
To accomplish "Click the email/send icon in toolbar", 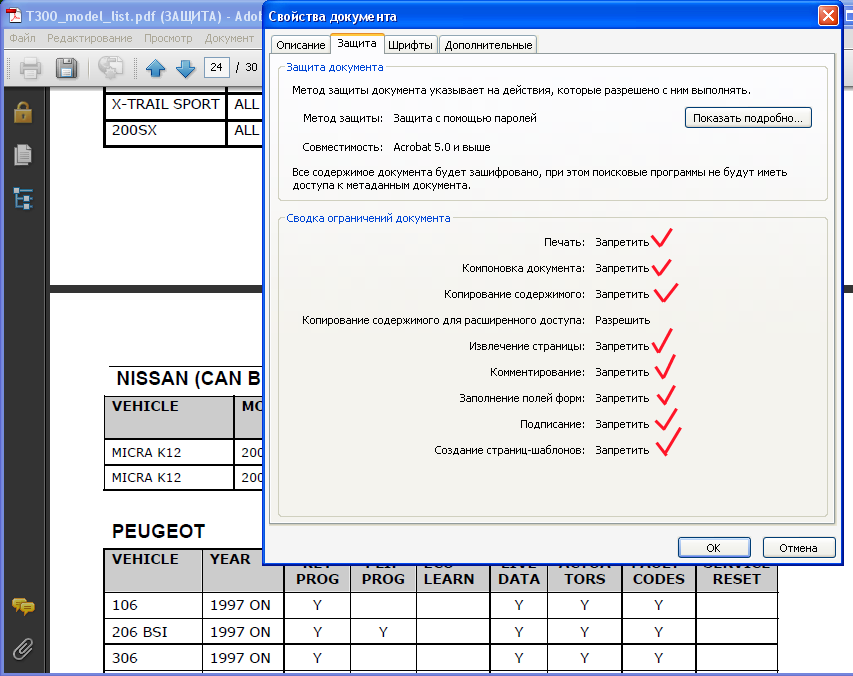I will click(110, 68).
